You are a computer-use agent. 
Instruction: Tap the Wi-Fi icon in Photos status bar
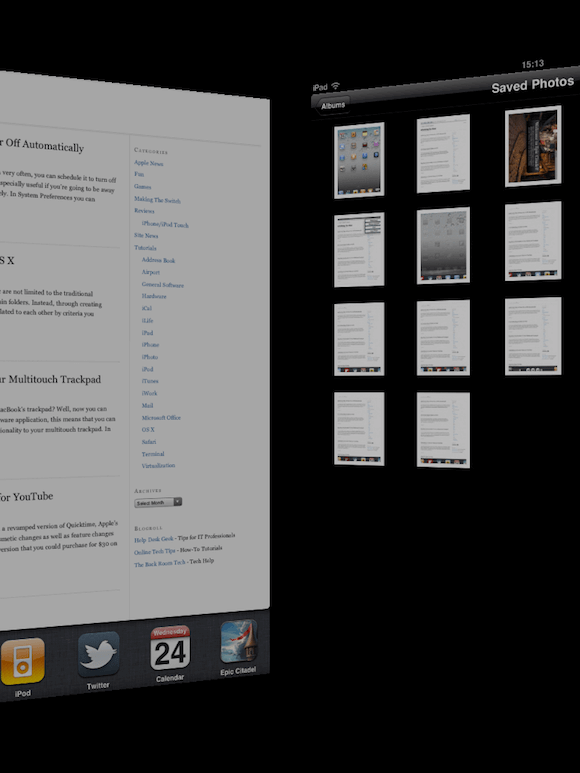point(336,86)
